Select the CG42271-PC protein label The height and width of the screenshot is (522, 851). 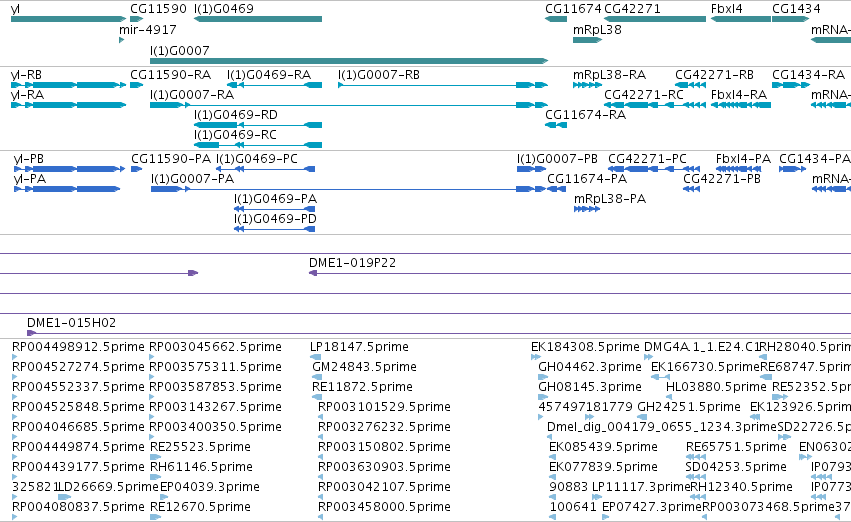647,159
